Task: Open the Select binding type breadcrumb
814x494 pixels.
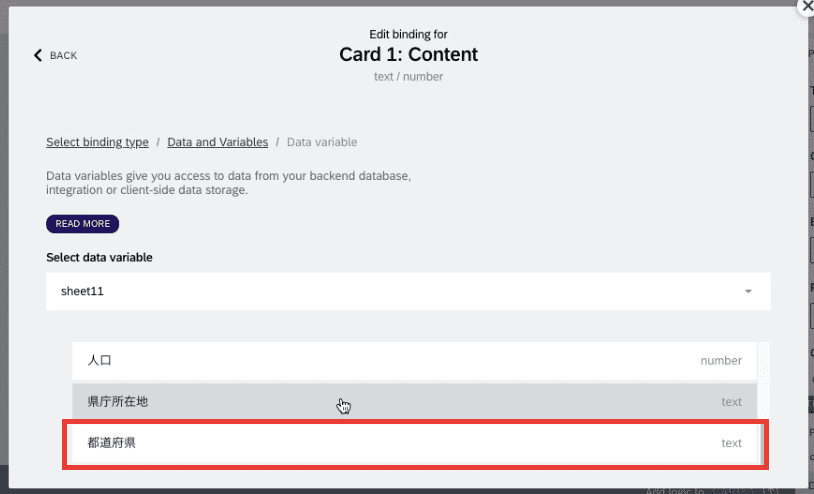Action: pyautogui.click(x=97, y=142)
